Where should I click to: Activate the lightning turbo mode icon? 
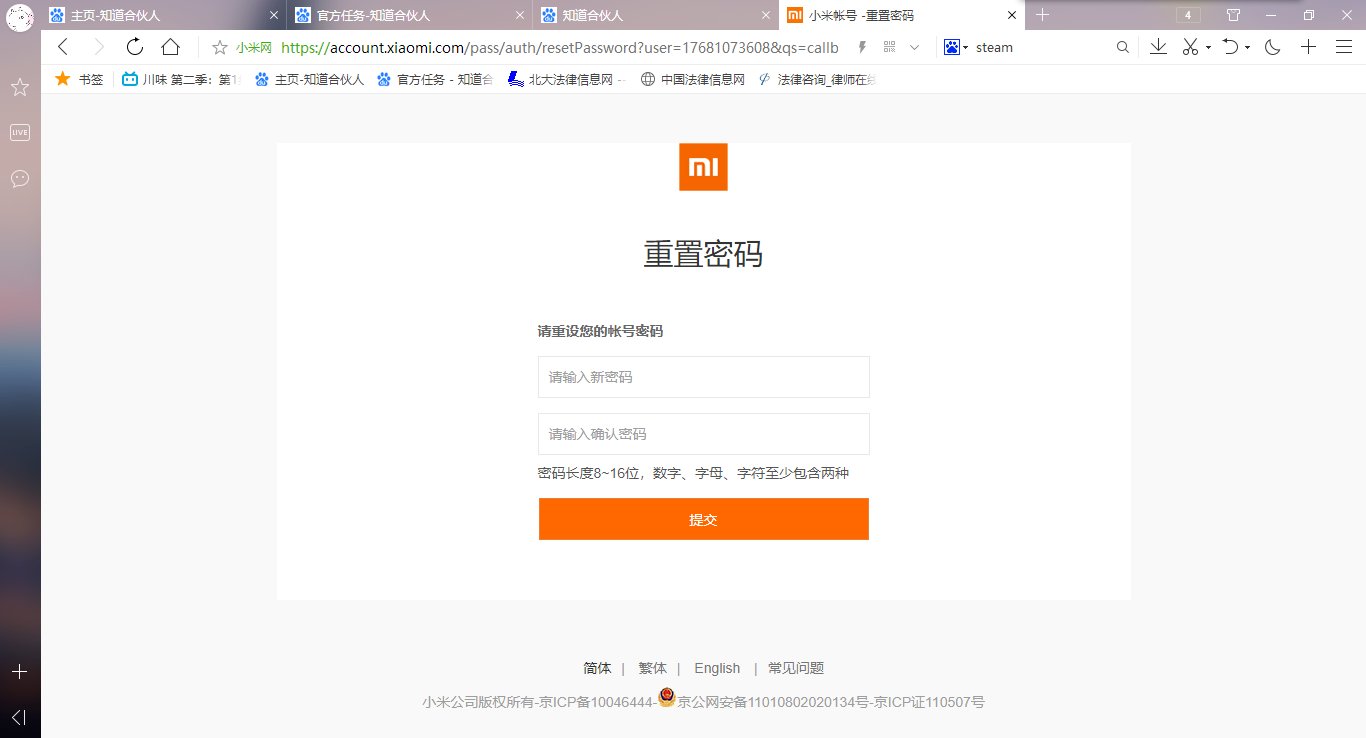(x=862, y=46)
